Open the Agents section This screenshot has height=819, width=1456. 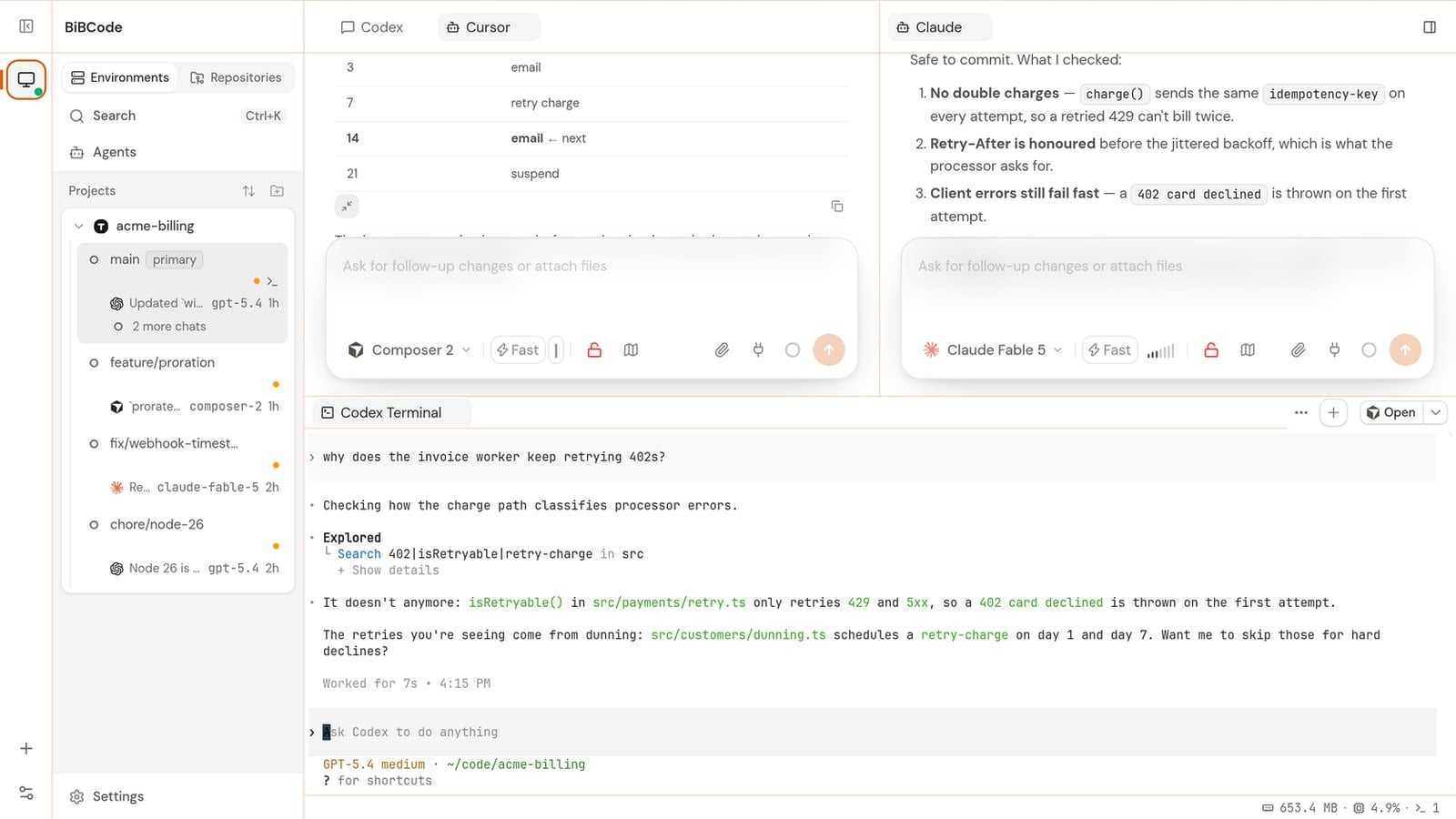103,152
